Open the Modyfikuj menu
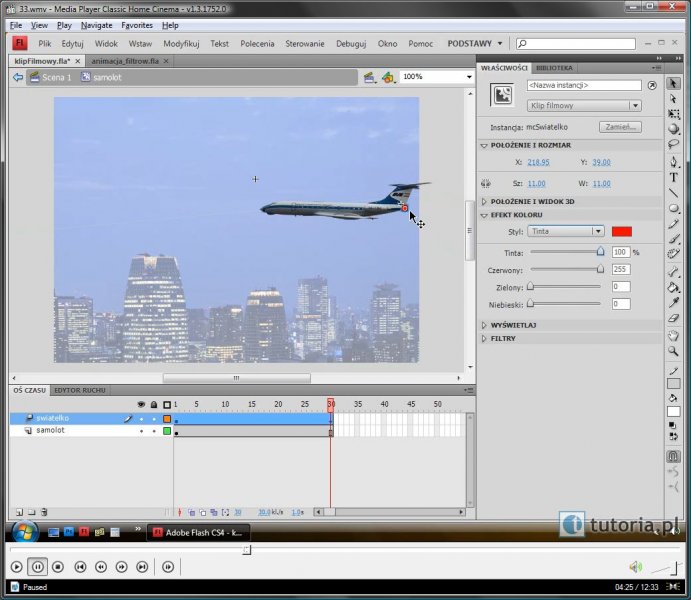Image resolution: width=691 pixels, height=600 pixels. (x=181, y=44)
